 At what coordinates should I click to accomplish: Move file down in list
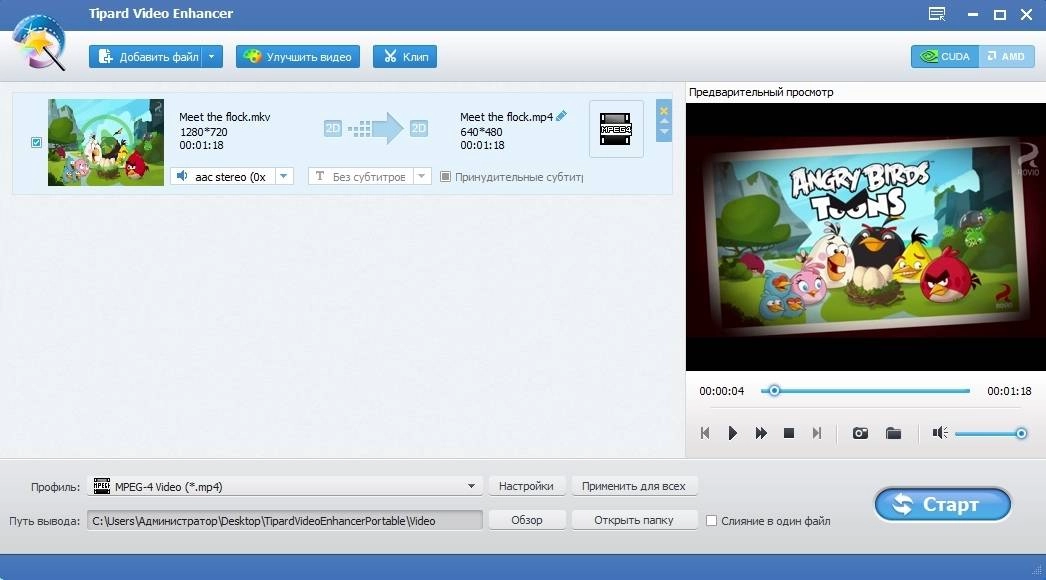pos(664,131)
